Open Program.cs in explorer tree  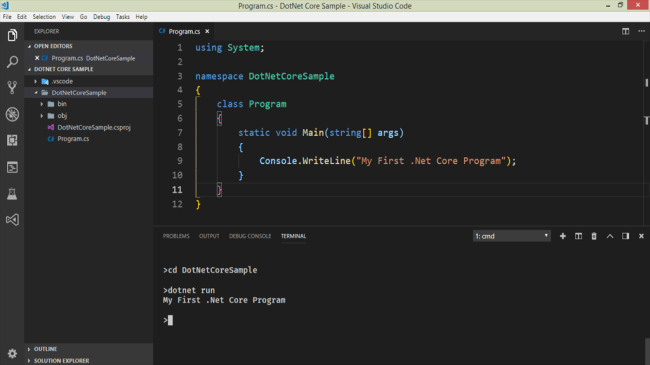[x=73, y=139]
